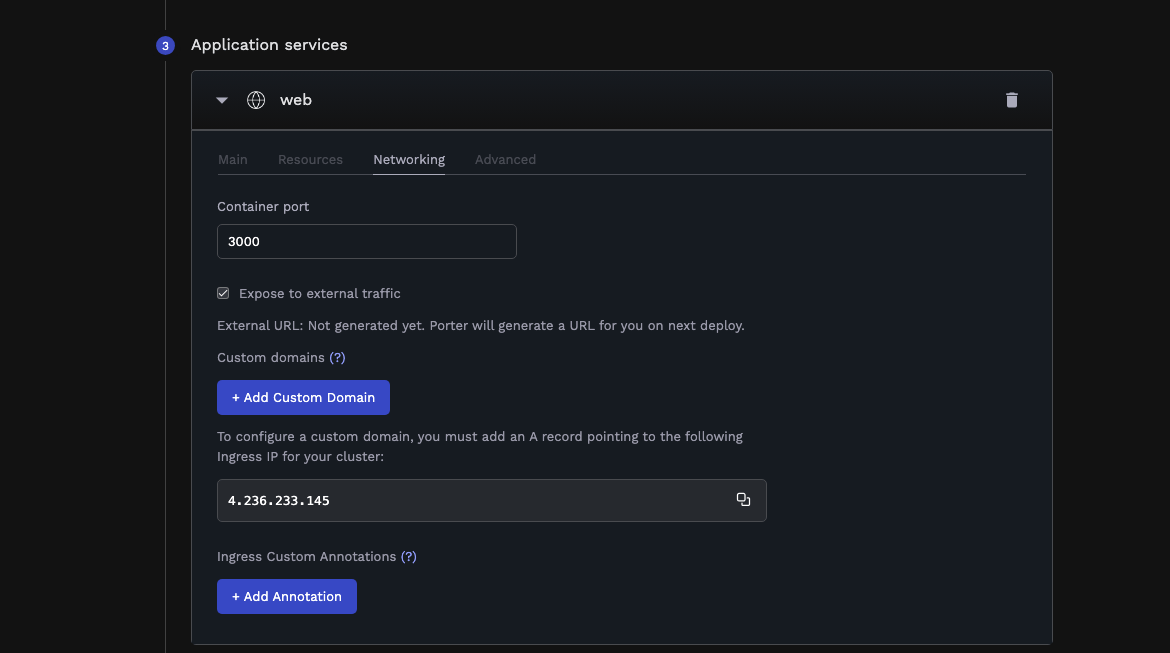Click the Expose to external traffic label
This screenshot has width=1170, height=653.
pyautogui.click(x=319, y=293)
